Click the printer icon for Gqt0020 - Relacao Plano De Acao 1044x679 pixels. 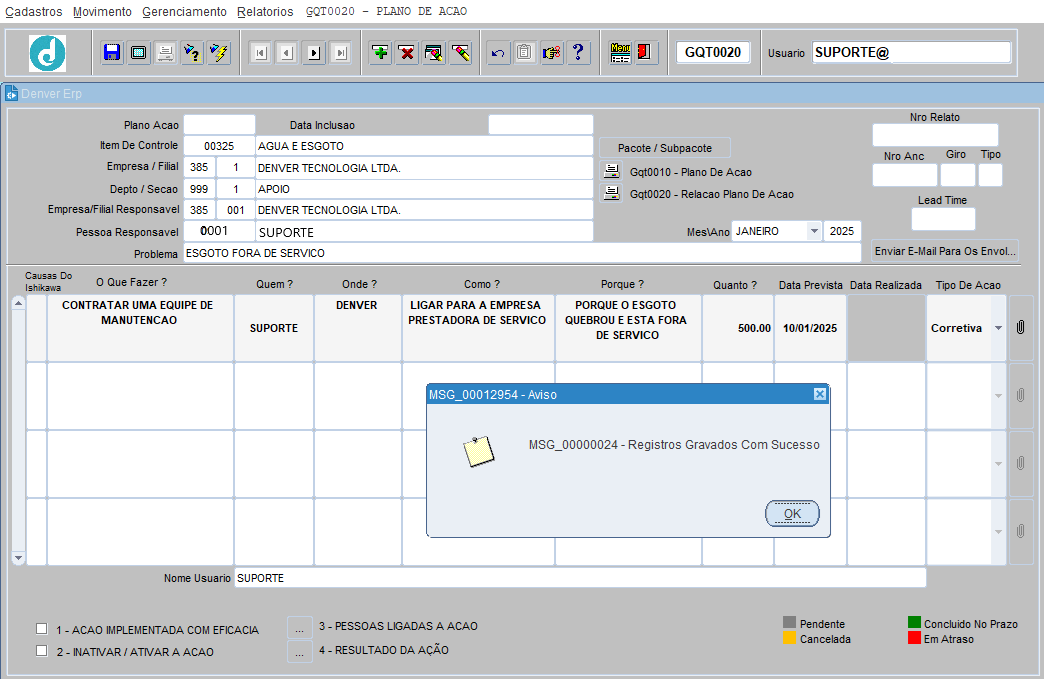(611, 193)
